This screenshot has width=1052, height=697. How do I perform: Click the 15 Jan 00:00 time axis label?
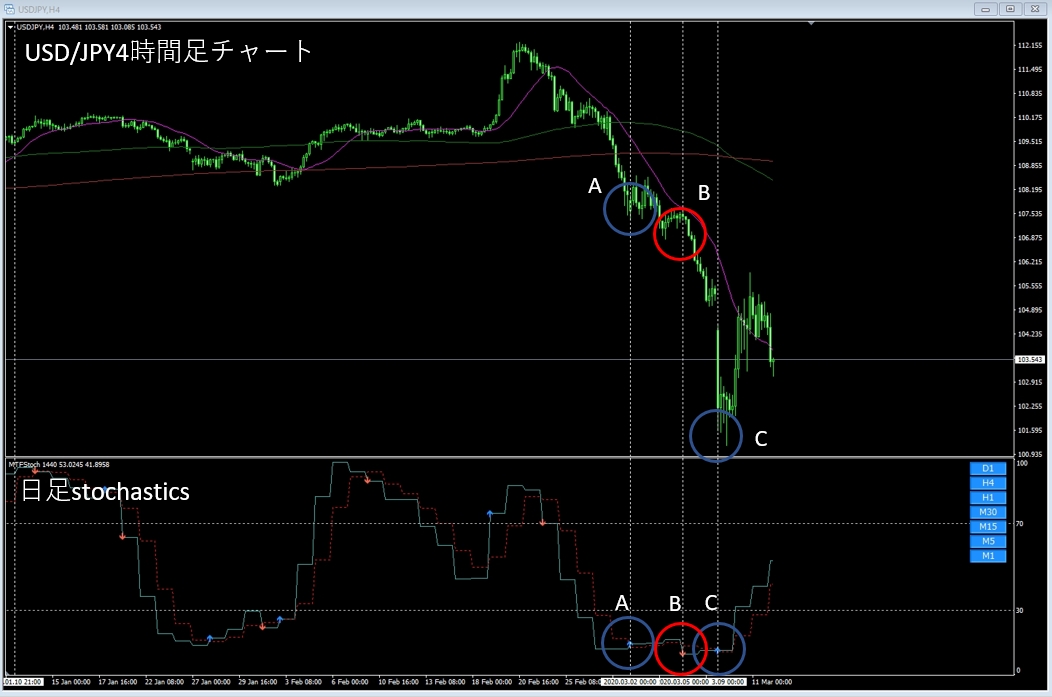(71, 682)
